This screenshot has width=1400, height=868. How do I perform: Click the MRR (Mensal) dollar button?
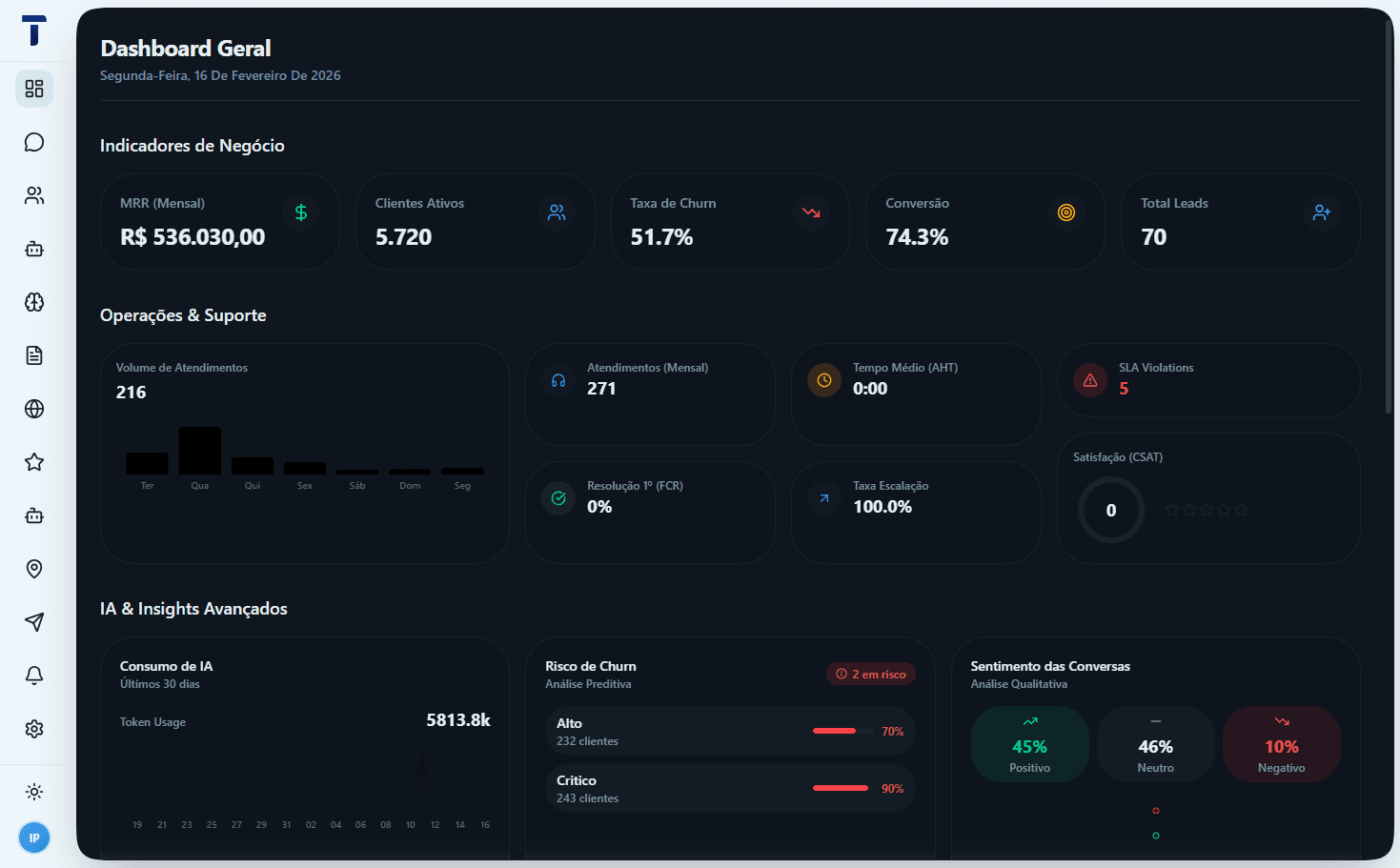(301, 212)
